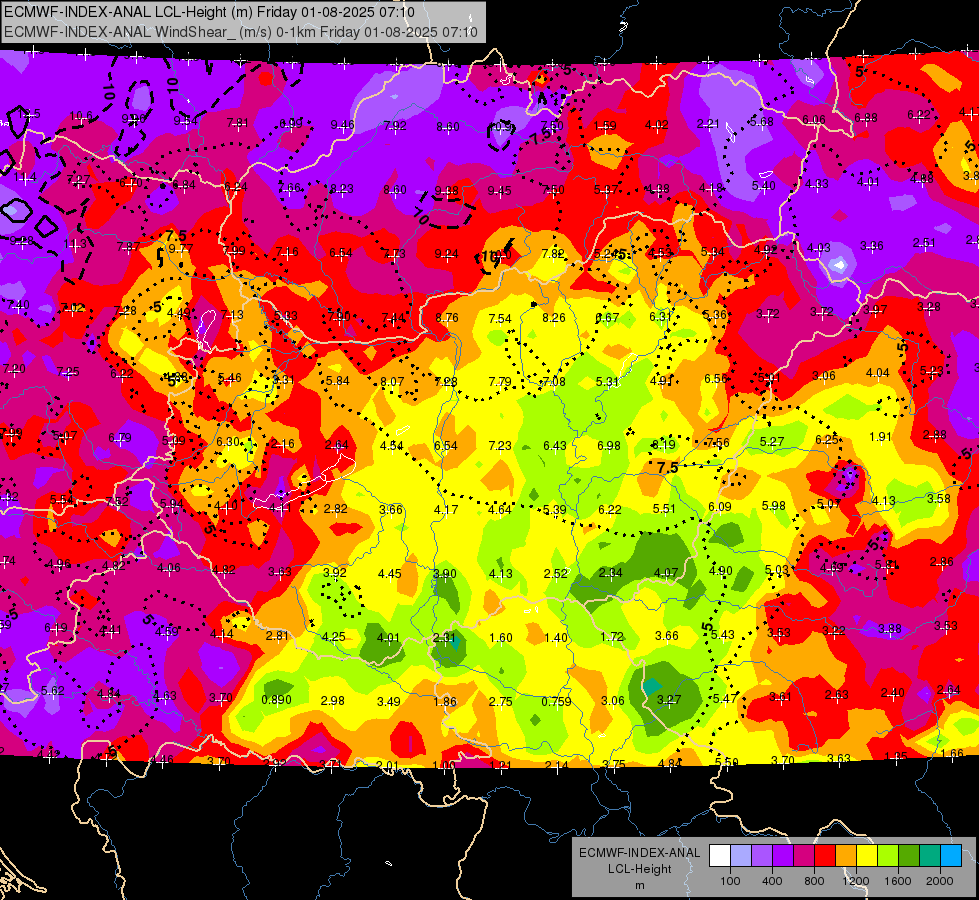
Task: Click the legend tick label 800
Action: click(x=814, y=881)
